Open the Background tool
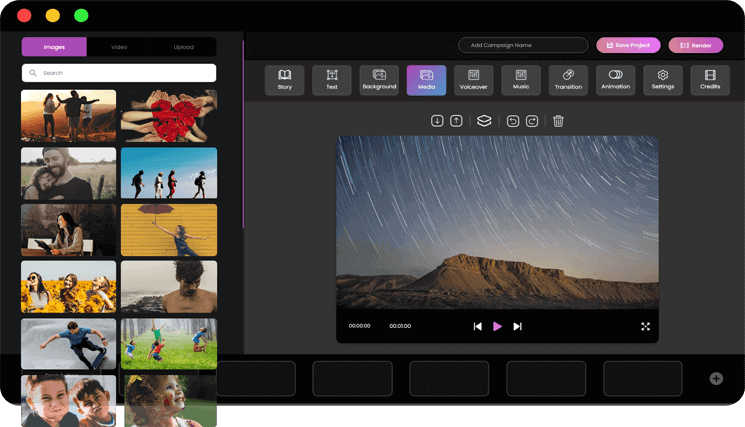This screenshot has width=745, height=427. (x=379, y=80)
